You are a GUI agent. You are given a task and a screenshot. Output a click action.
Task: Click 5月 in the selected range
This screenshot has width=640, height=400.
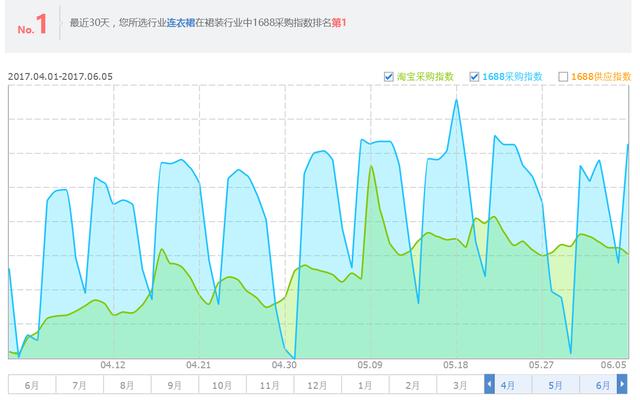pos(555,384)
